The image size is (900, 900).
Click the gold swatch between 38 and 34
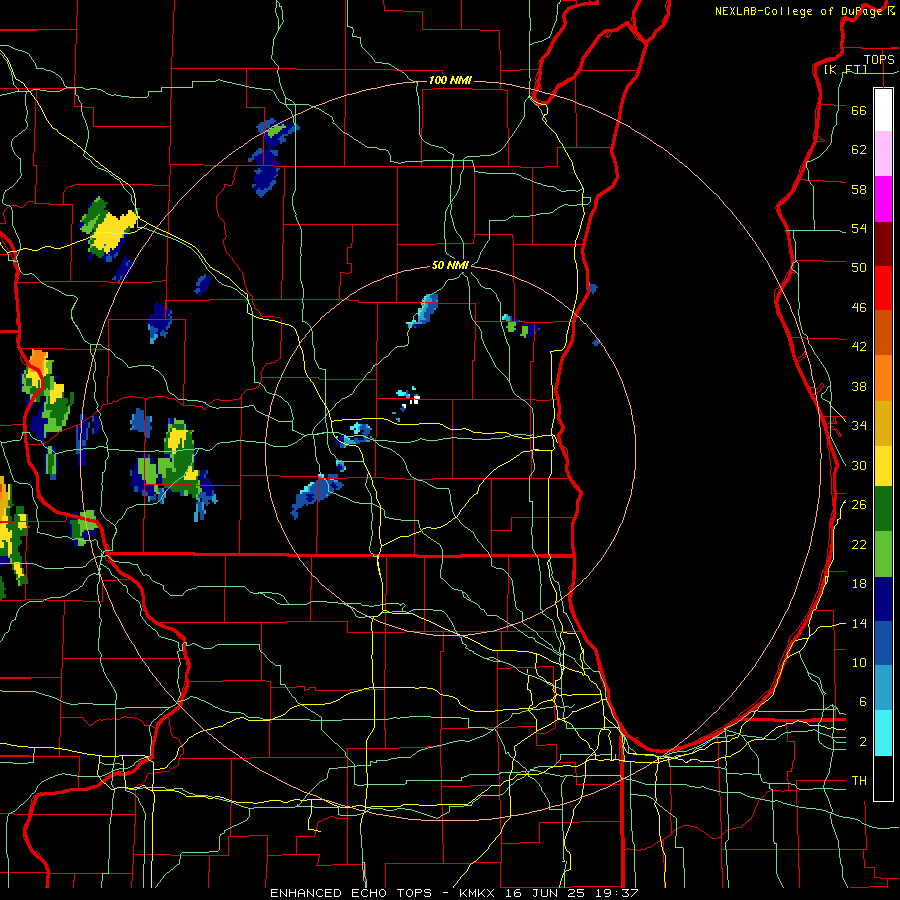click(x=883, y=423)
